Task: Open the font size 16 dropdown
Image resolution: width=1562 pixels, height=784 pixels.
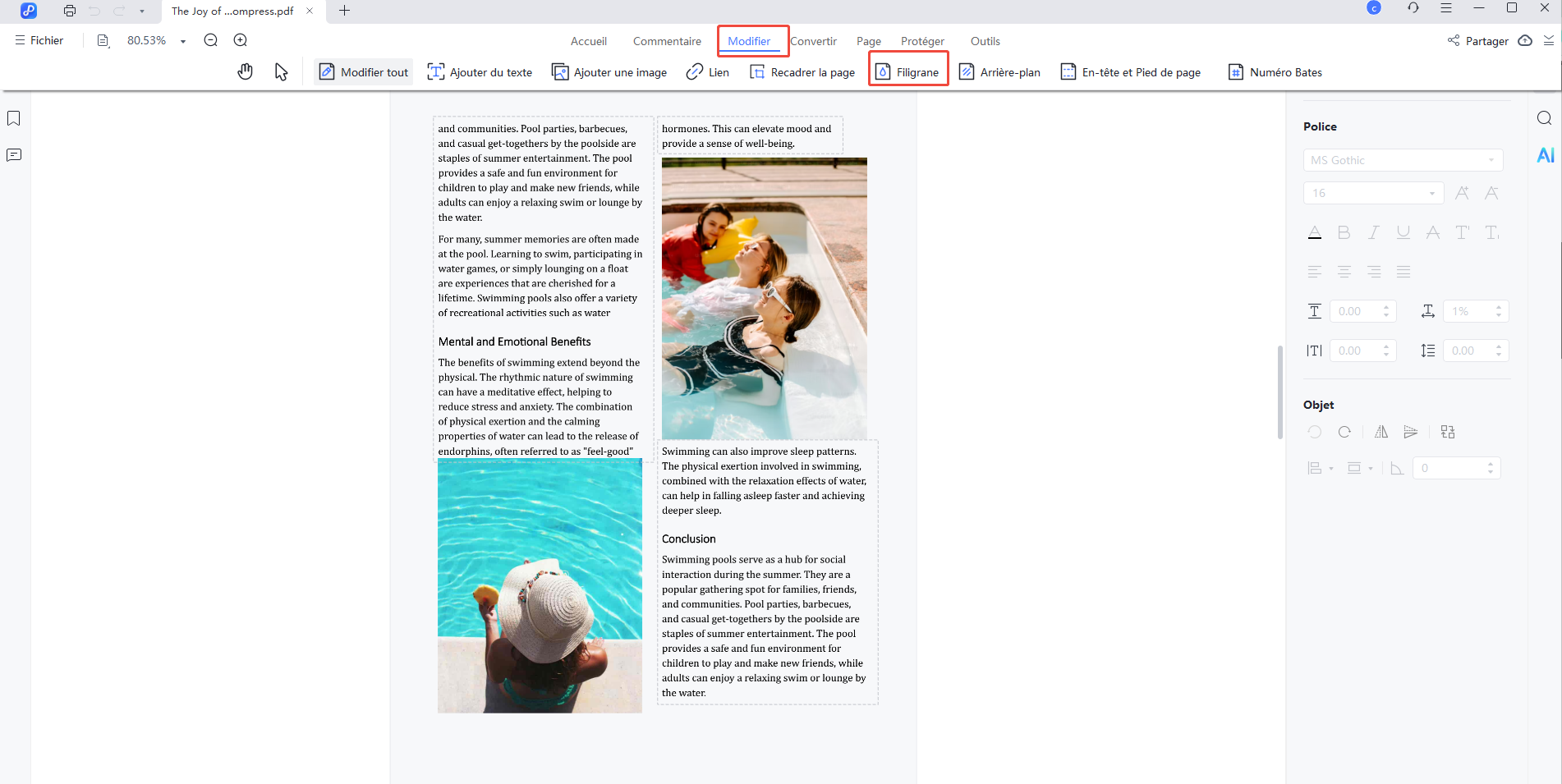Action: 1373,193
